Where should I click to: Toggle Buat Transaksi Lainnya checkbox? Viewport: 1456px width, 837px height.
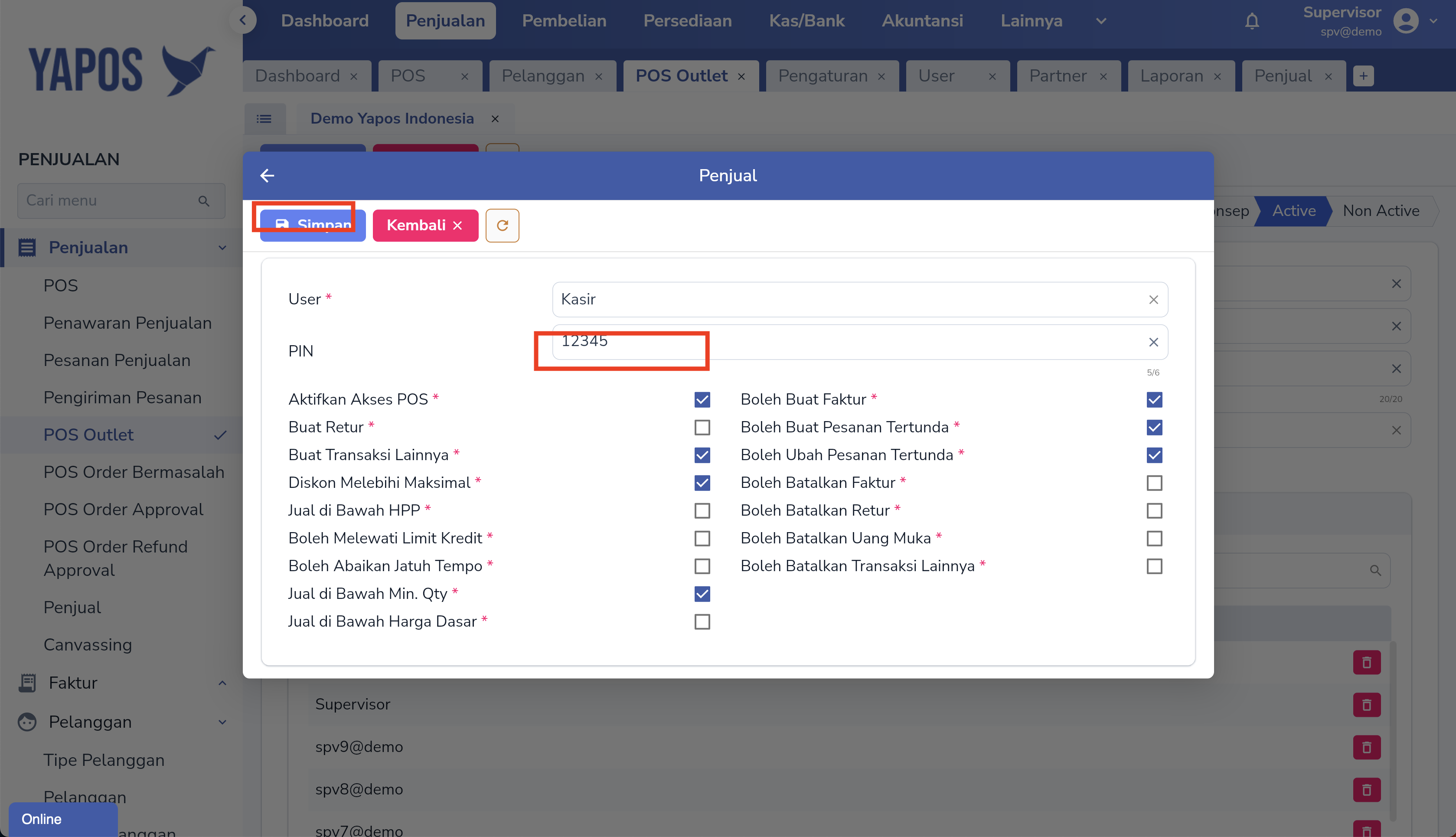point(702,455)
